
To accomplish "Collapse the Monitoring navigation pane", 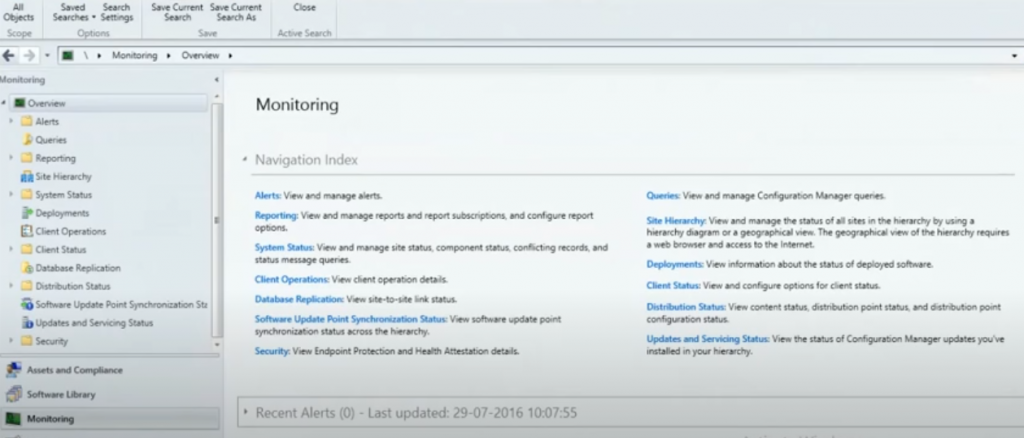I will 217,80.
